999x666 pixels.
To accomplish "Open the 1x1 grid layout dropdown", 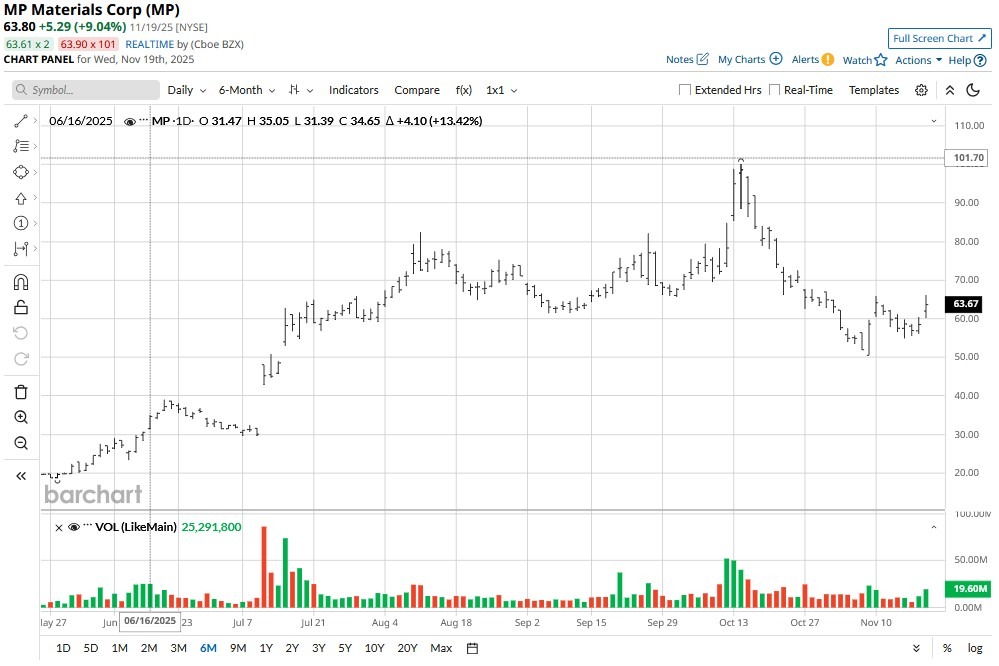I will (501, 90).
